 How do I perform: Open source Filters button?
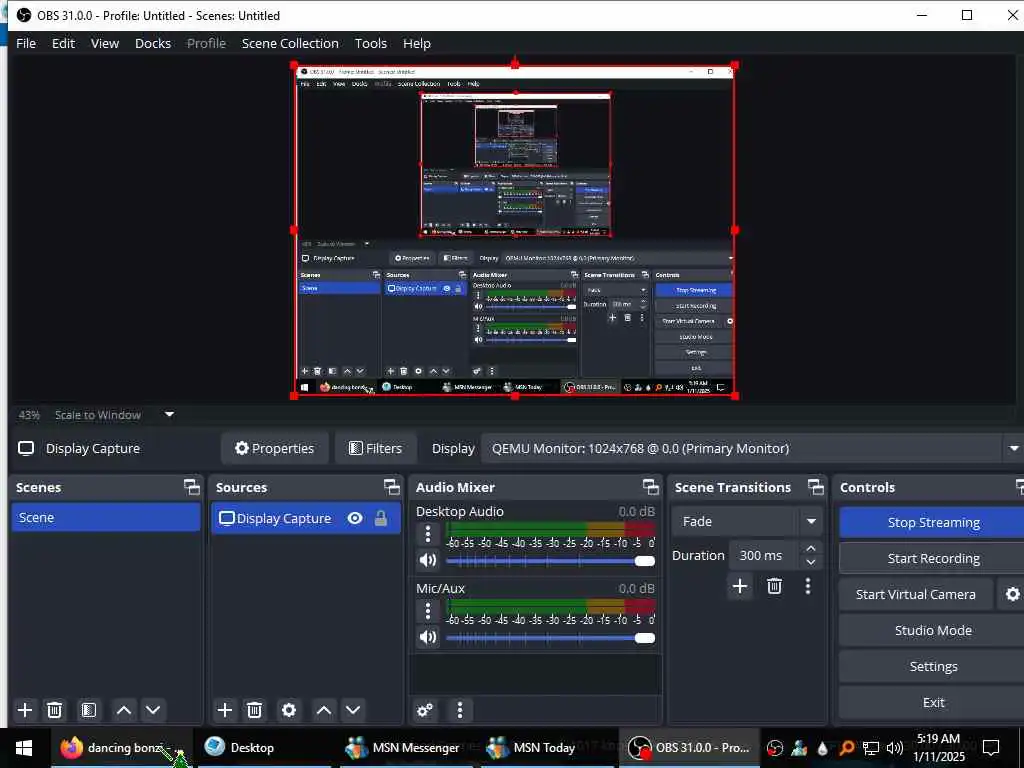point(376,448)
